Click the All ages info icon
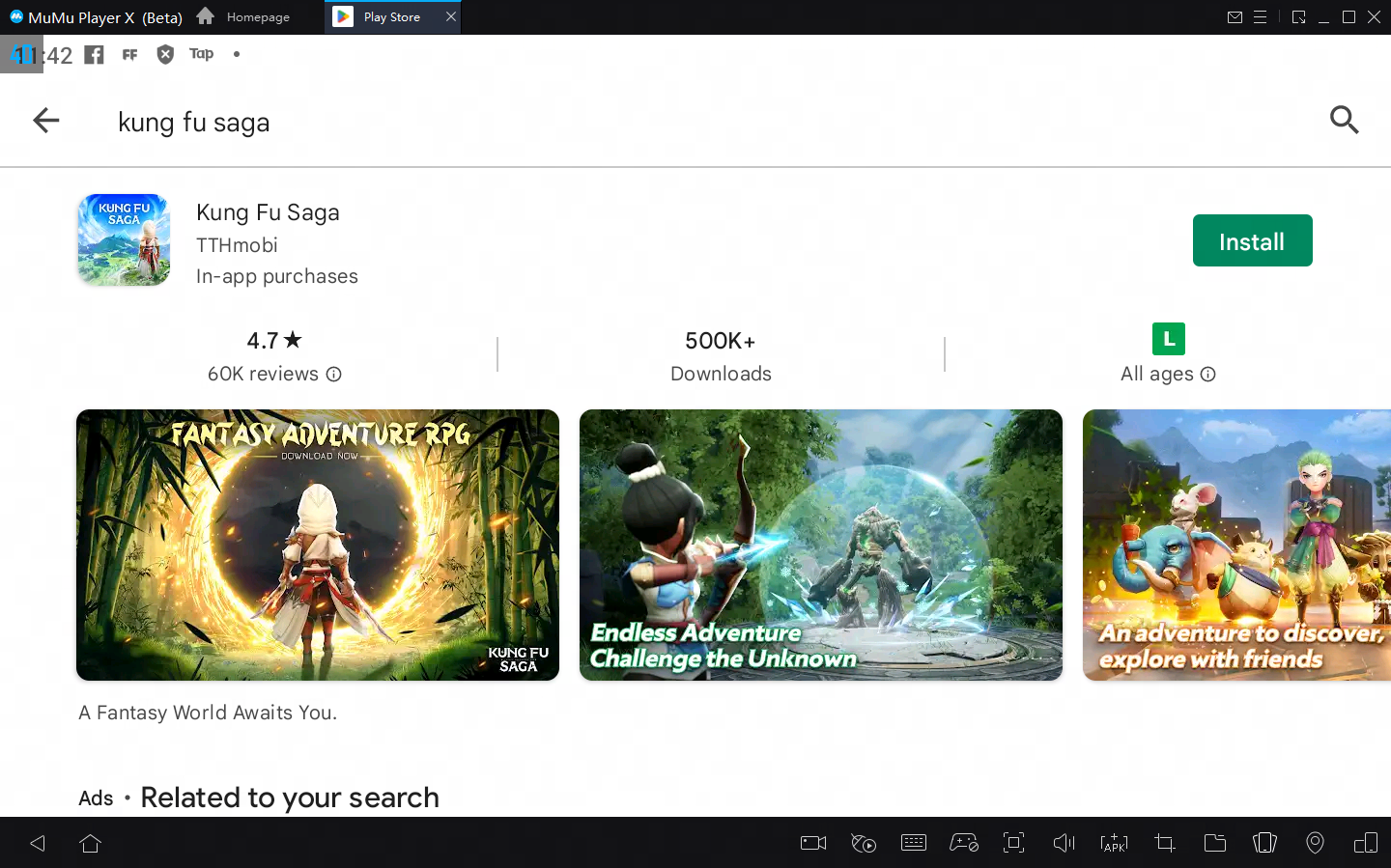Viewport: 1391px width, 868px height. coord(1207,375)
